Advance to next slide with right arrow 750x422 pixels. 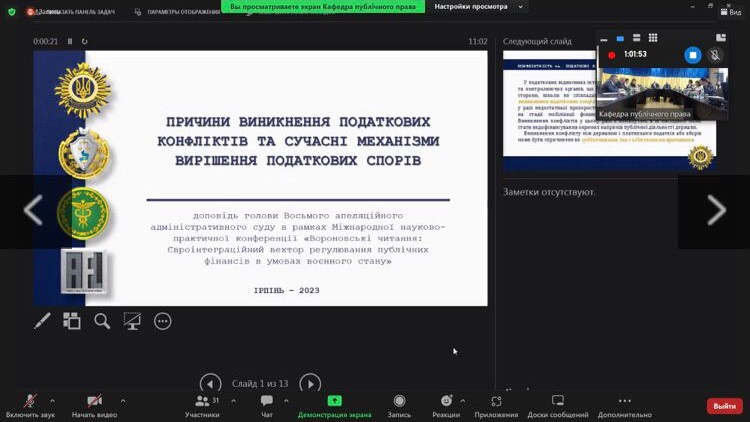click(x=311, y=383)
